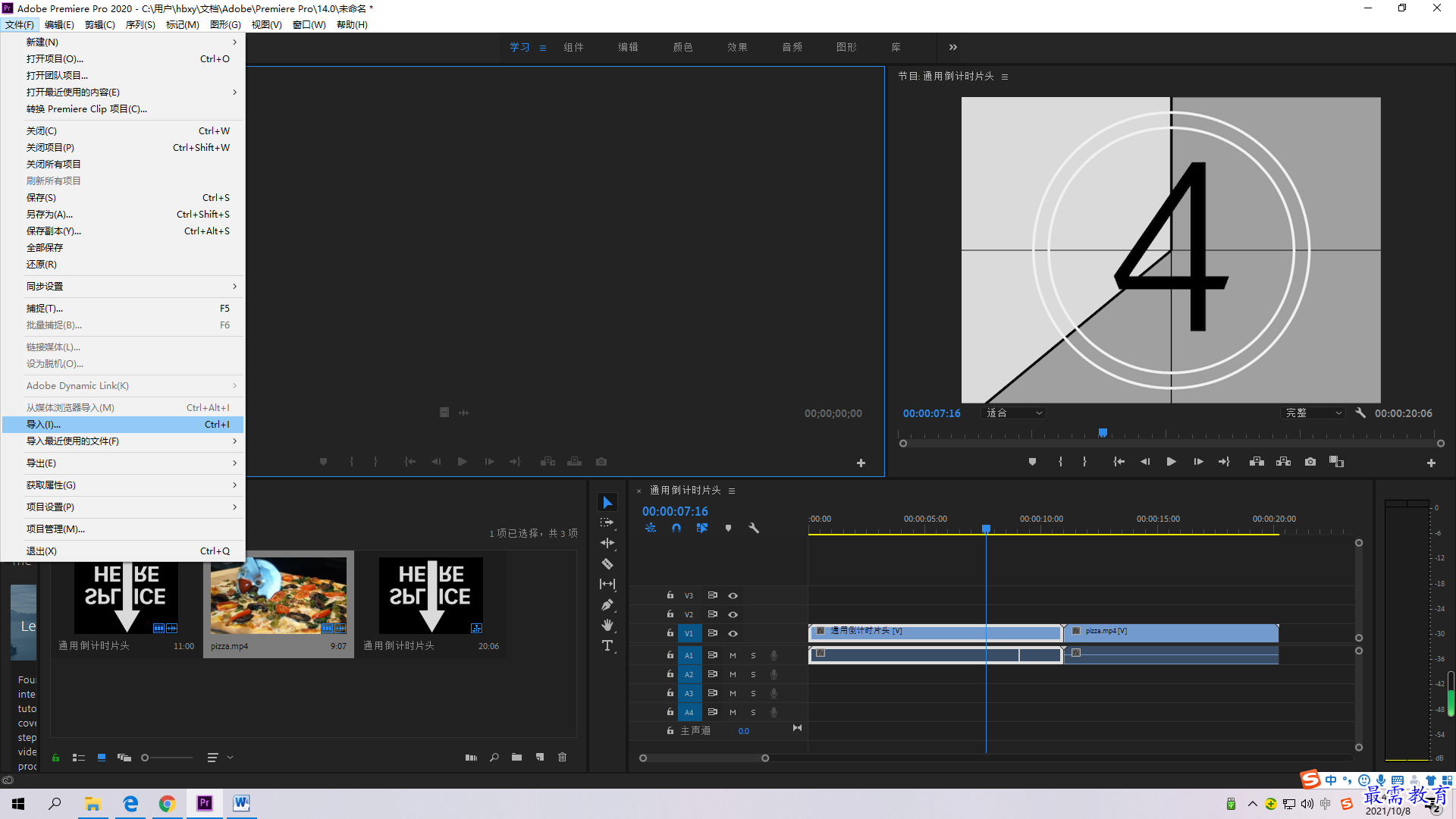Open timeline display settings wrench
The height and width of the screenshot is (819, 1456).
pyautogui.click(x=754, y=528)
